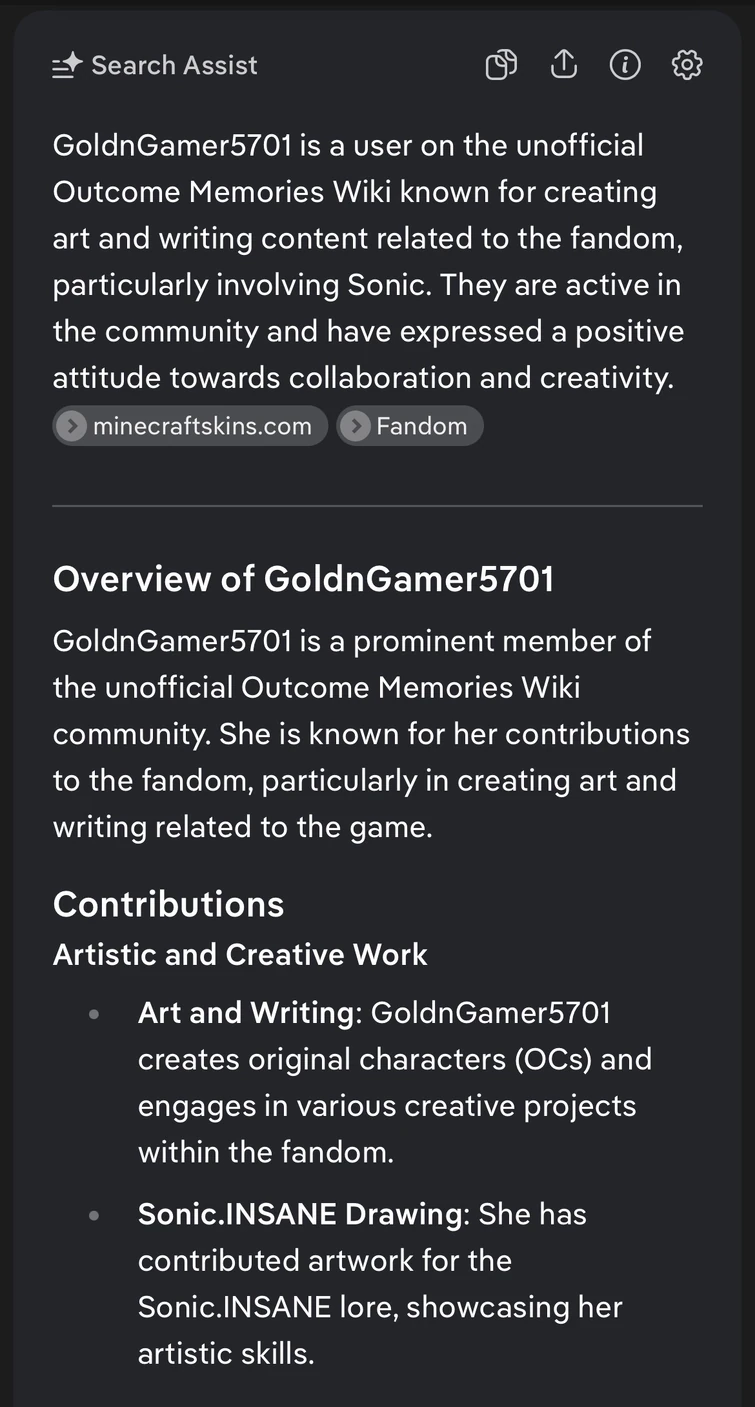Viewport: 755px width, 1407px height.
Task: Click the top summary paragraph text
Action: pyautogui.click(x=370, y=261)
